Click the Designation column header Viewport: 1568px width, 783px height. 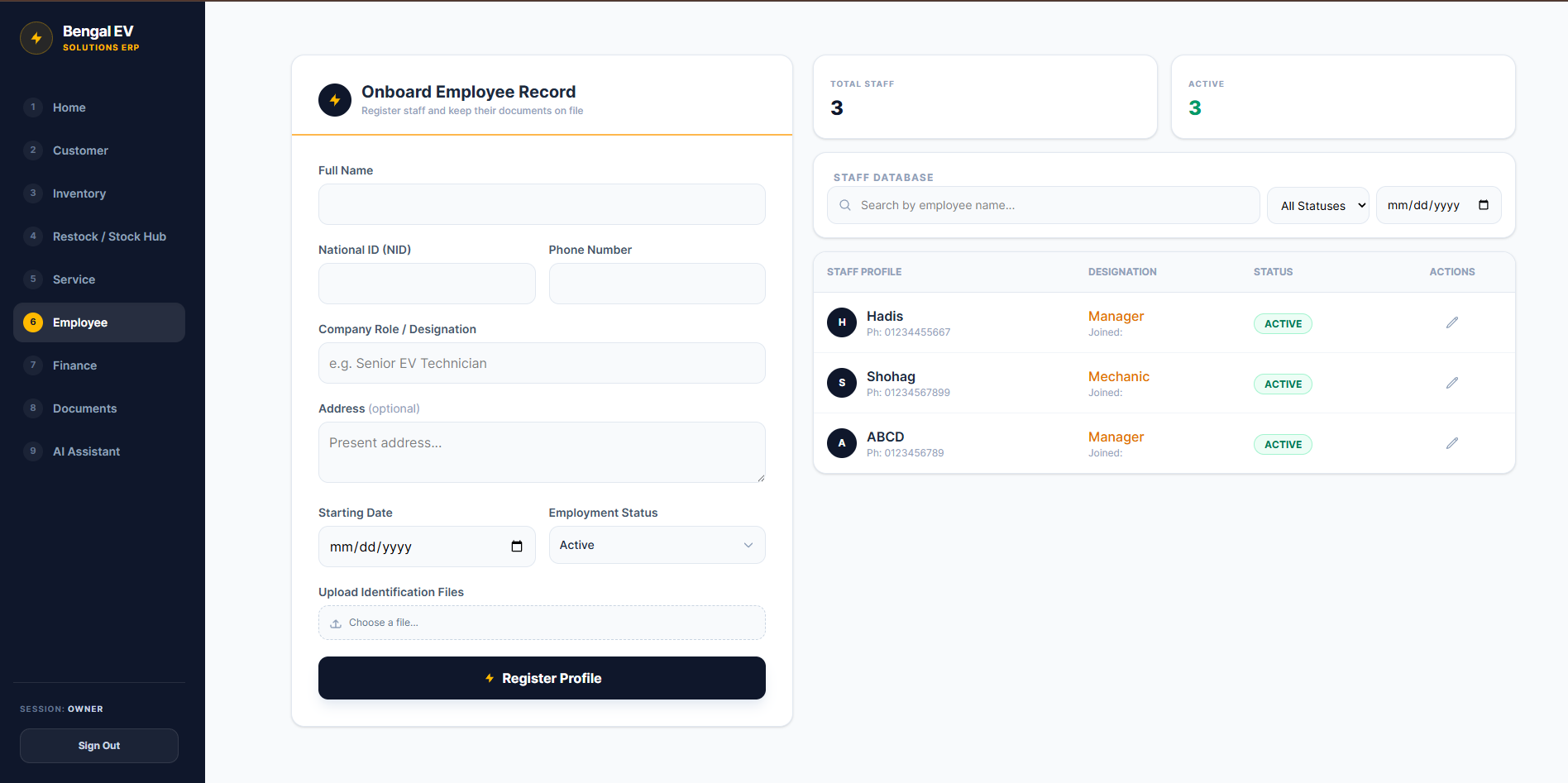(x=1122, y=272)
